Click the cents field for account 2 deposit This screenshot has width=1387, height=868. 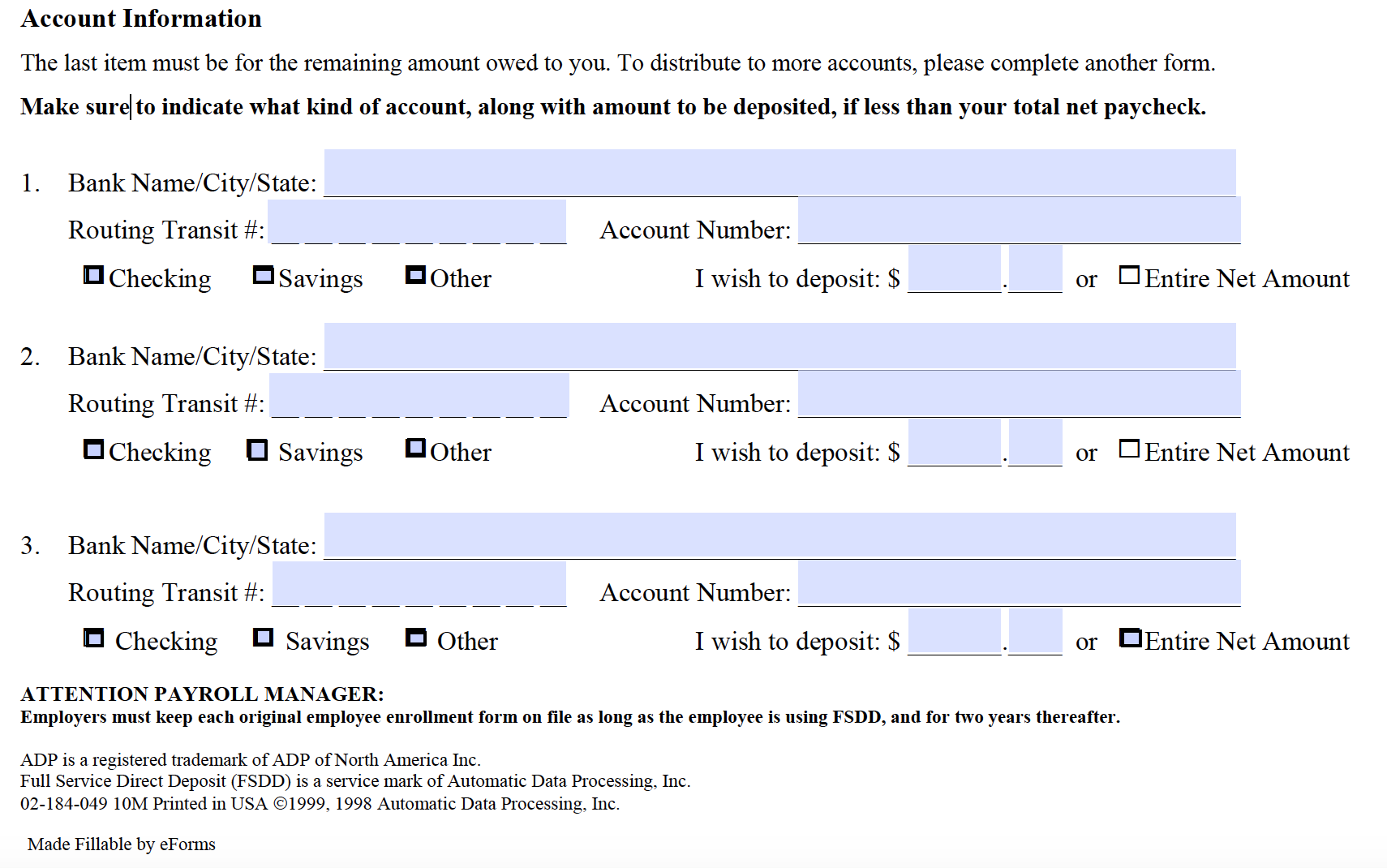1034,443
